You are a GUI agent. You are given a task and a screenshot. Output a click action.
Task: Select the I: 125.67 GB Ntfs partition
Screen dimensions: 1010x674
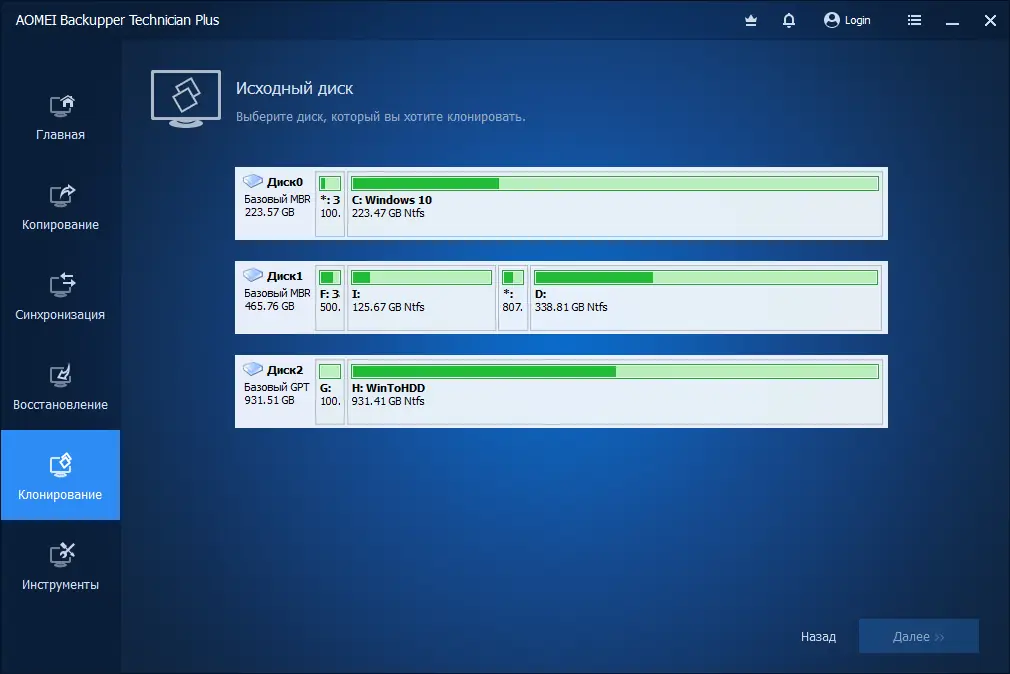pos(422,298)
